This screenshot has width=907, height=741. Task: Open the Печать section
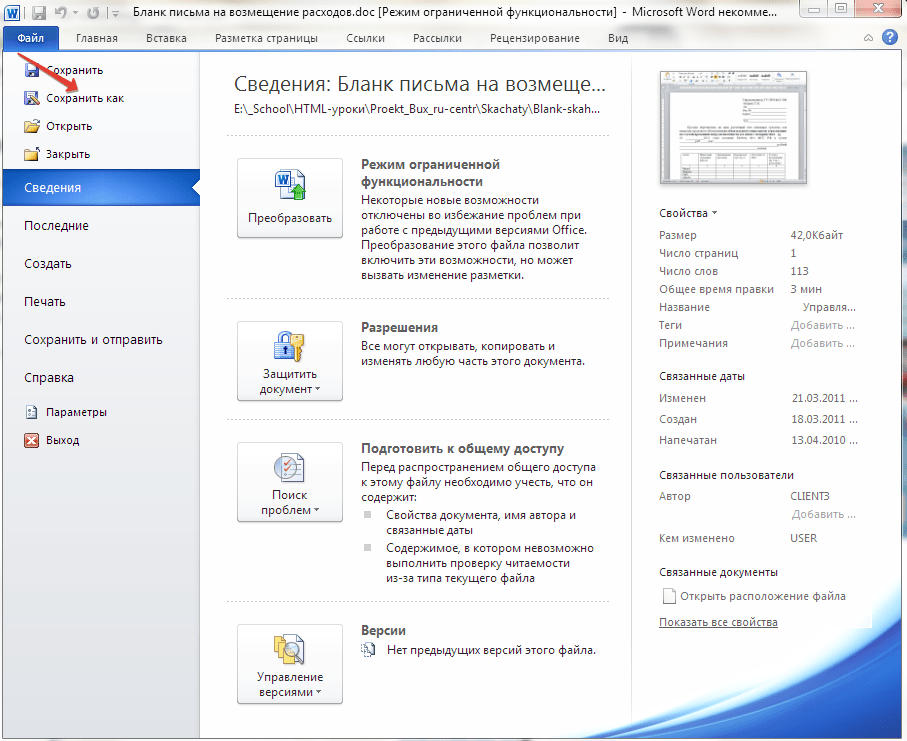pos(45,301)
